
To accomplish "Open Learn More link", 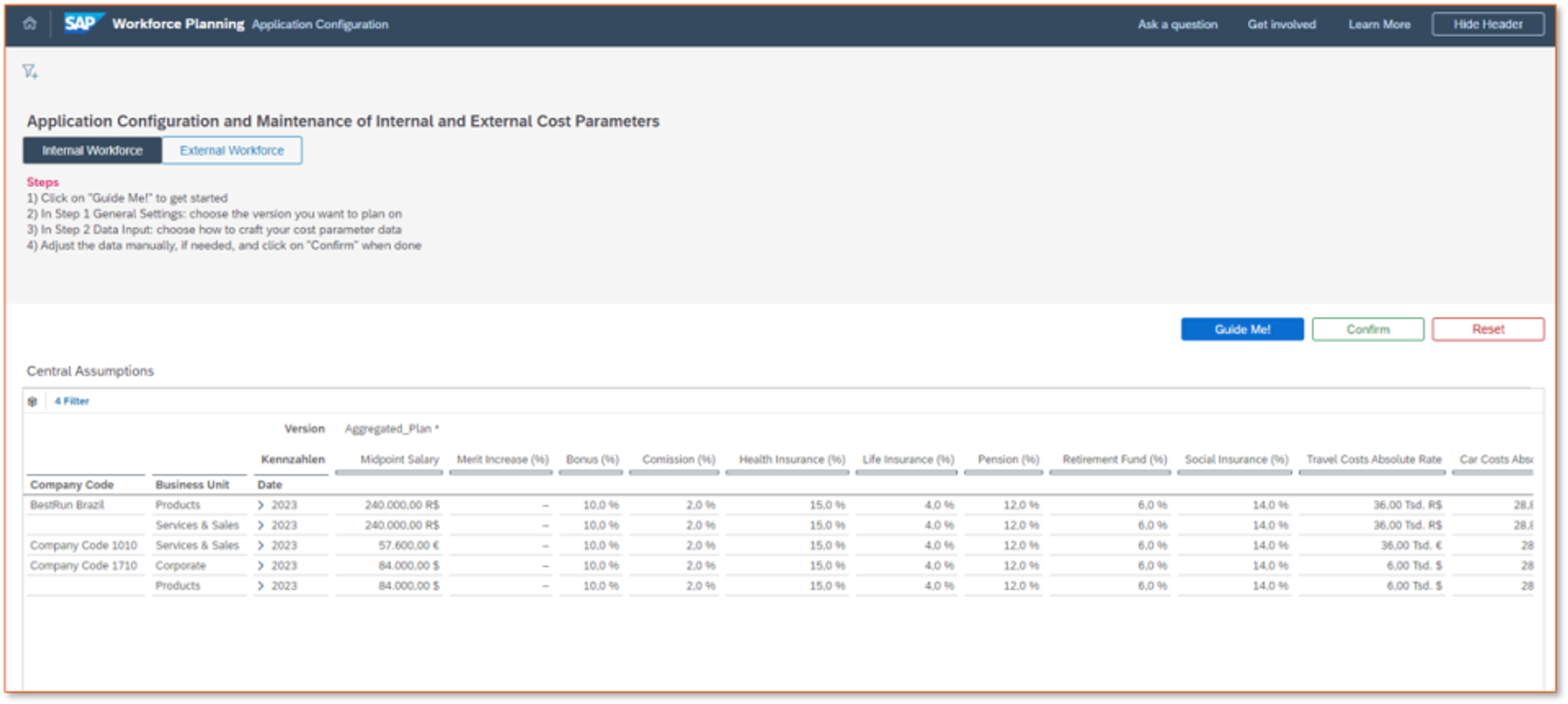I will [x=1379, y=25].
